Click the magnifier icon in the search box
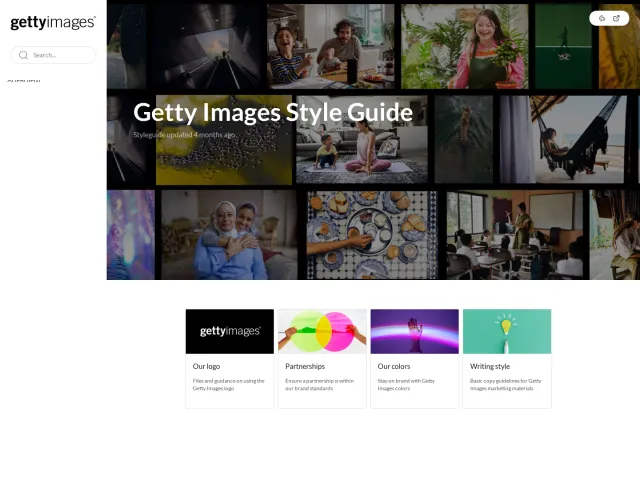This screenshot has height=480, width=640. point(23,55)
